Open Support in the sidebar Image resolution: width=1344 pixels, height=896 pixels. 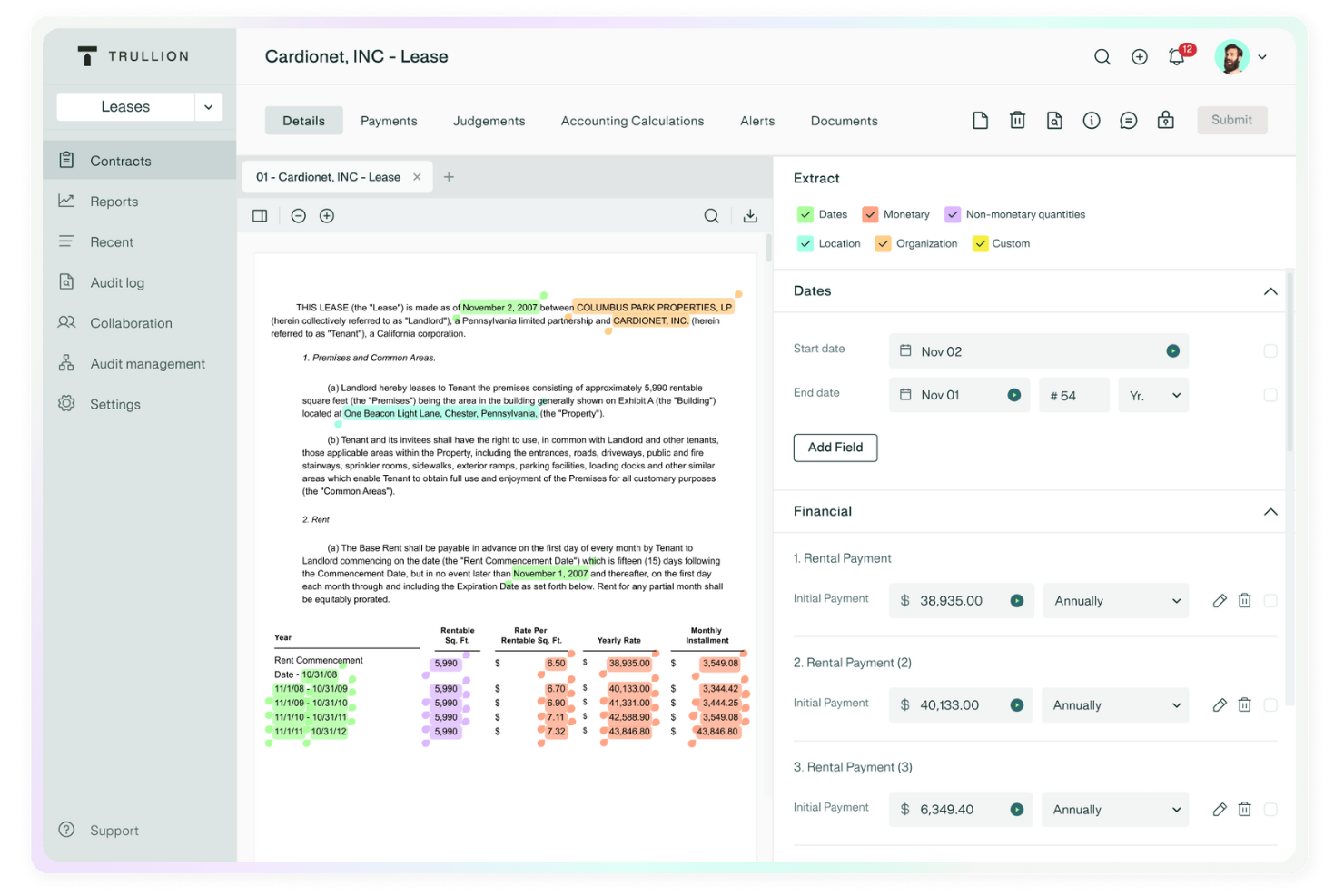click(99, 830)
